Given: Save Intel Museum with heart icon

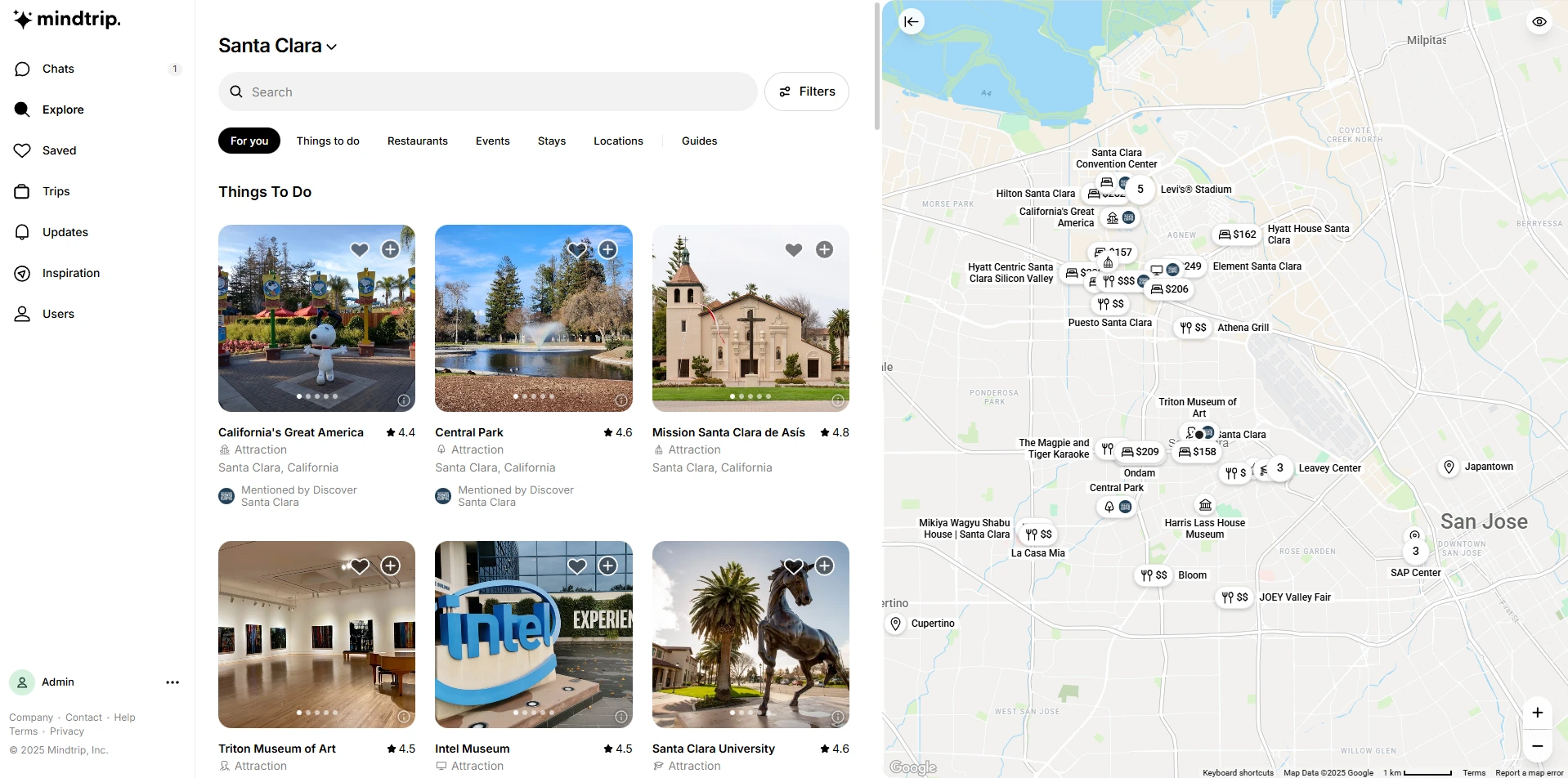Looking at the screenshot, I should [x=577, y=566].
